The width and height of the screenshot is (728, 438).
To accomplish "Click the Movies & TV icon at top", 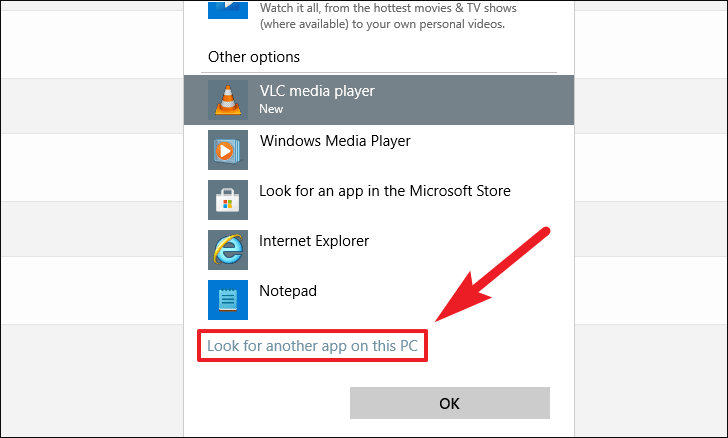I will (228, 9).
